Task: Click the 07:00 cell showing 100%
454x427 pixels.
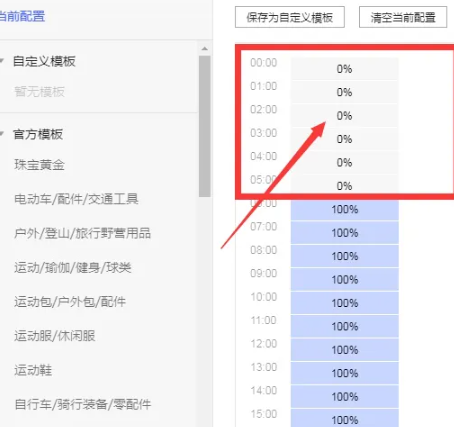Action: click(345, 233)
